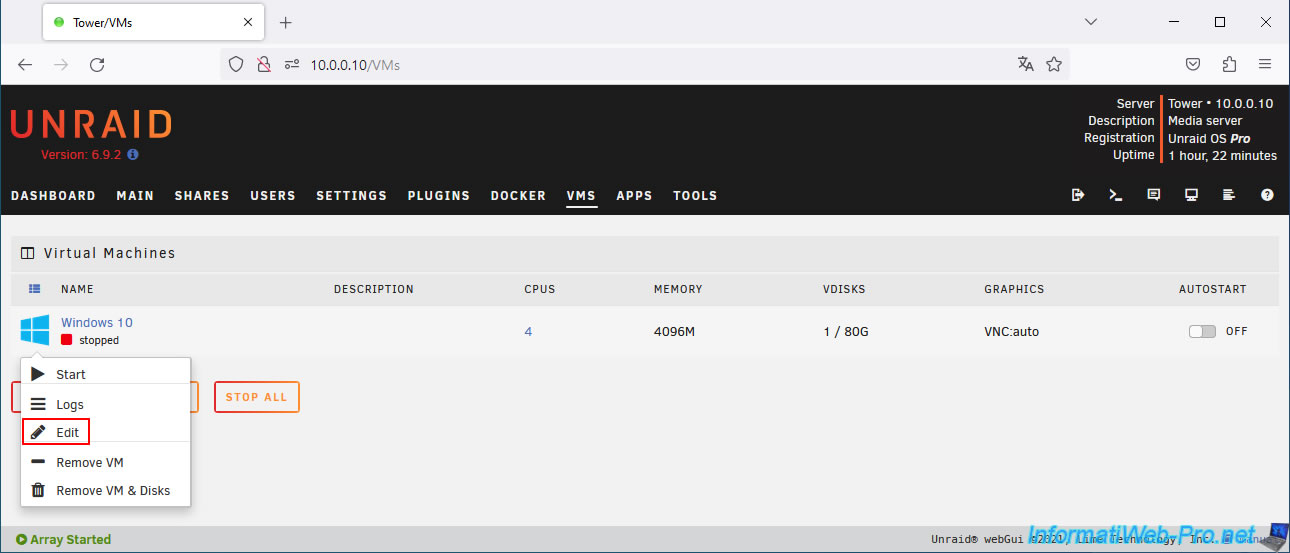Go to the DASHBOARD tab

[x=53, y=196]
